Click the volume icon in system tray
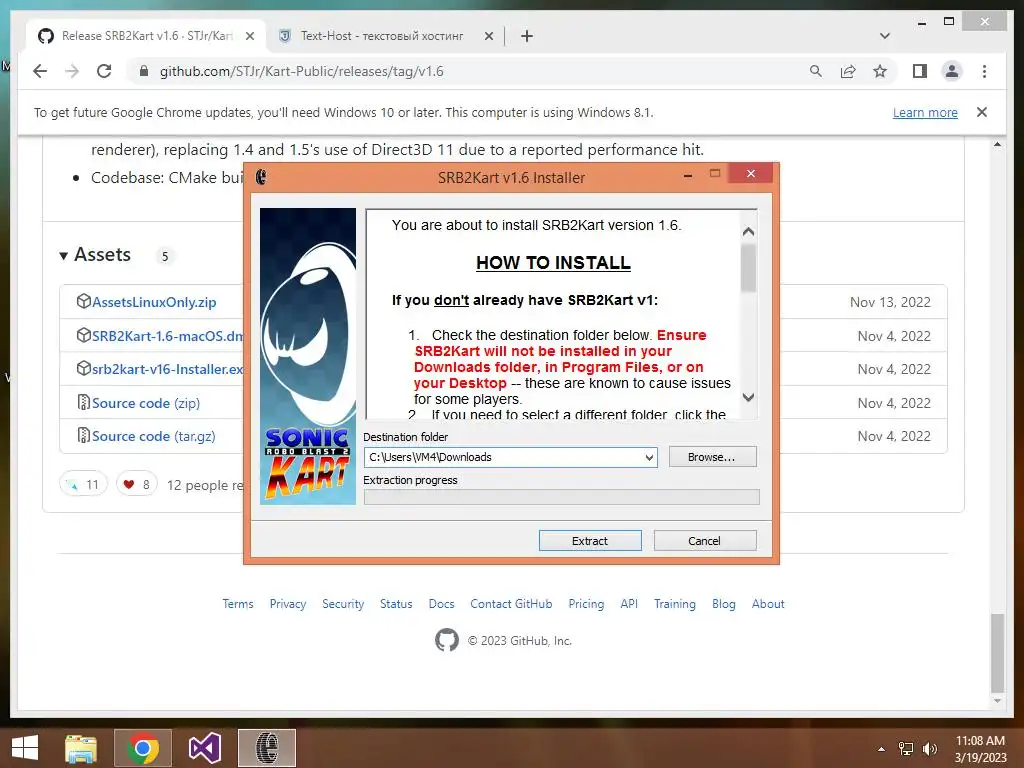Screen dimensions: 1024x768 pos(930,749)
